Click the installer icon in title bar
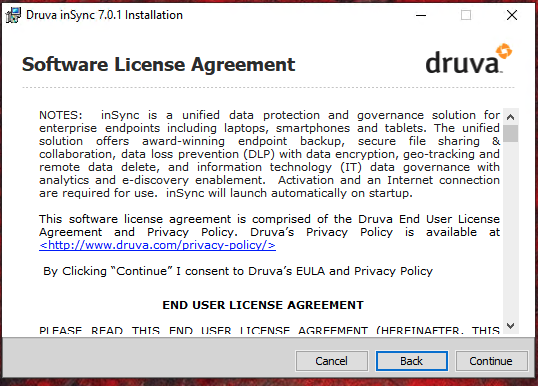Image resolution: width=538 pixels, height=386 pixels. [x=13, y=15]
